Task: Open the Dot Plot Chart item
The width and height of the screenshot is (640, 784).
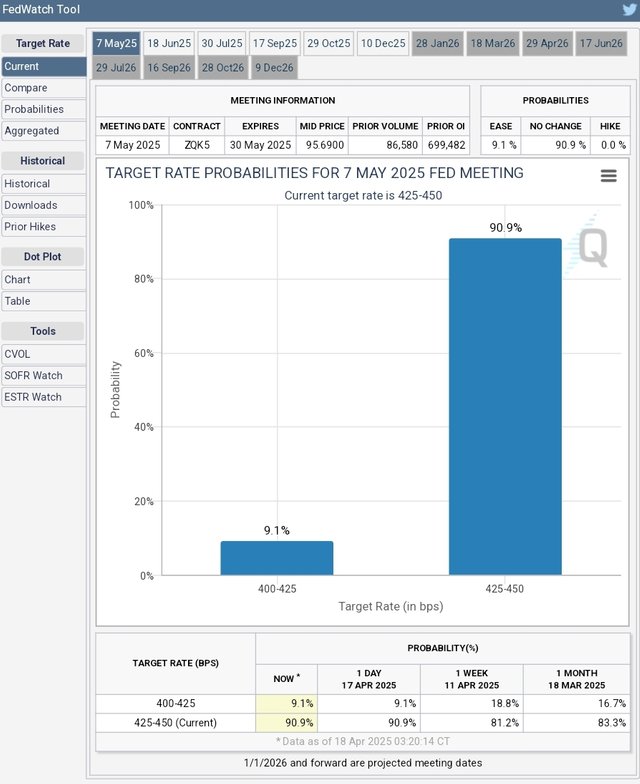Action: pyautogui.click(x=44, y=280)
